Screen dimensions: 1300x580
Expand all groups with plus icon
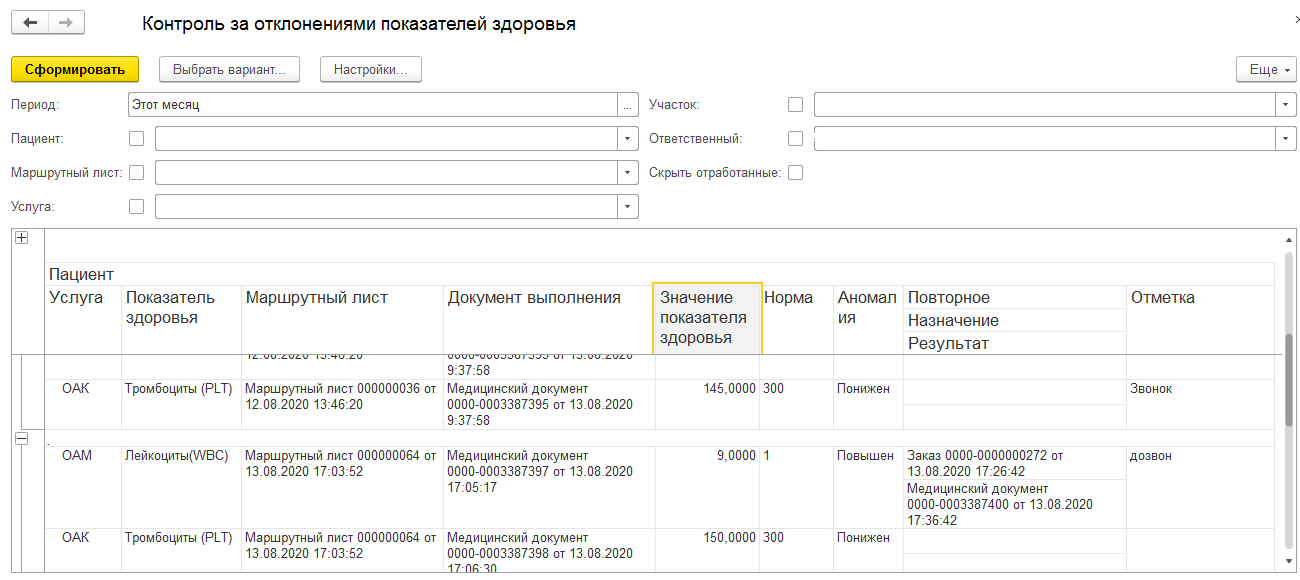click(x=21, y=238)
